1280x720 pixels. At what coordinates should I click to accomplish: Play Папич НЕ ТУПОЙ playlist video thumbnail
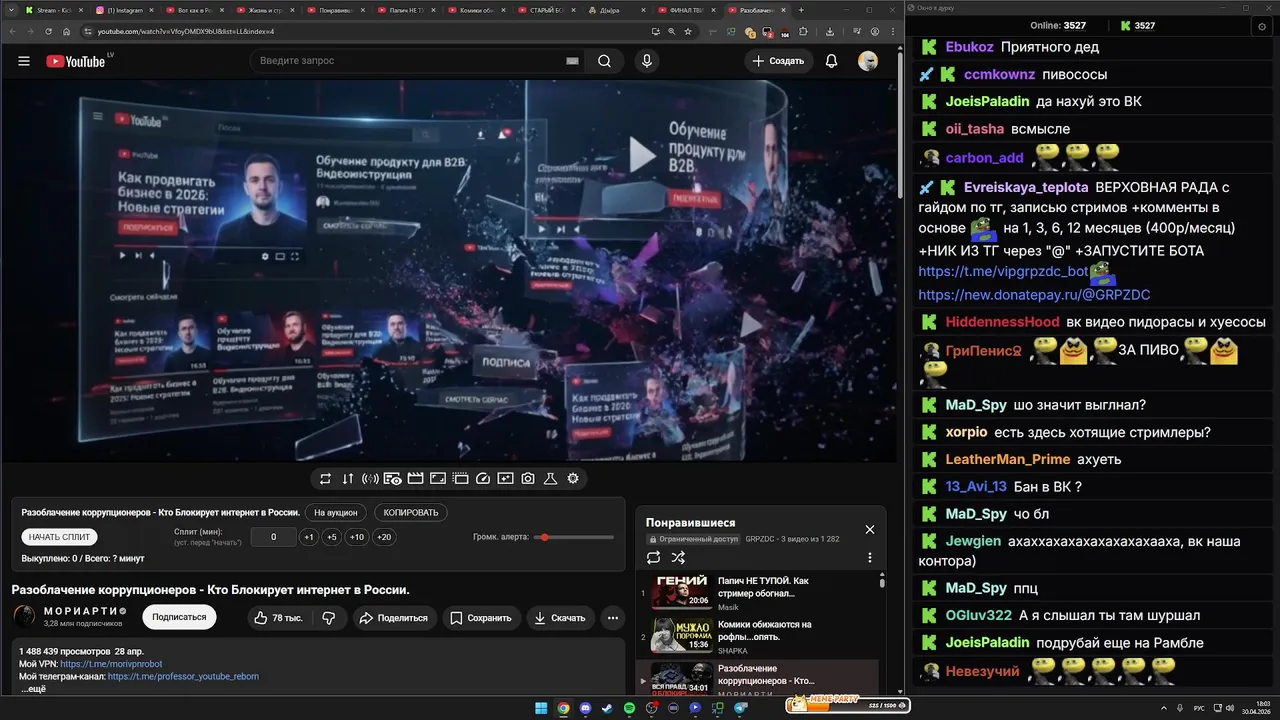click(x=682, y=592)
